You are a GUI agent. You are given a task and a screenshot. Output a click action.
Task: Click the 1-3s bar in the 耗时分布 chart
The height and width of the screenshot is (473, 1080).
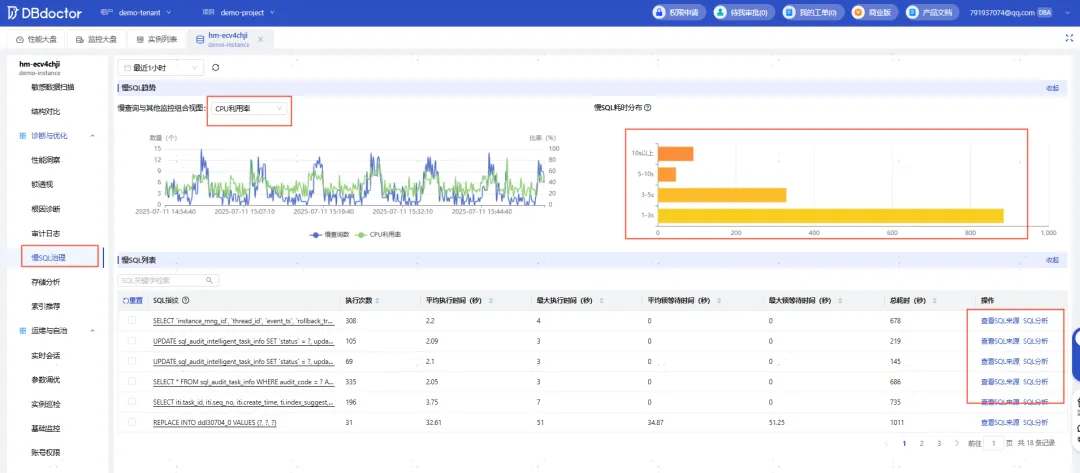click(x=830, y=216)
